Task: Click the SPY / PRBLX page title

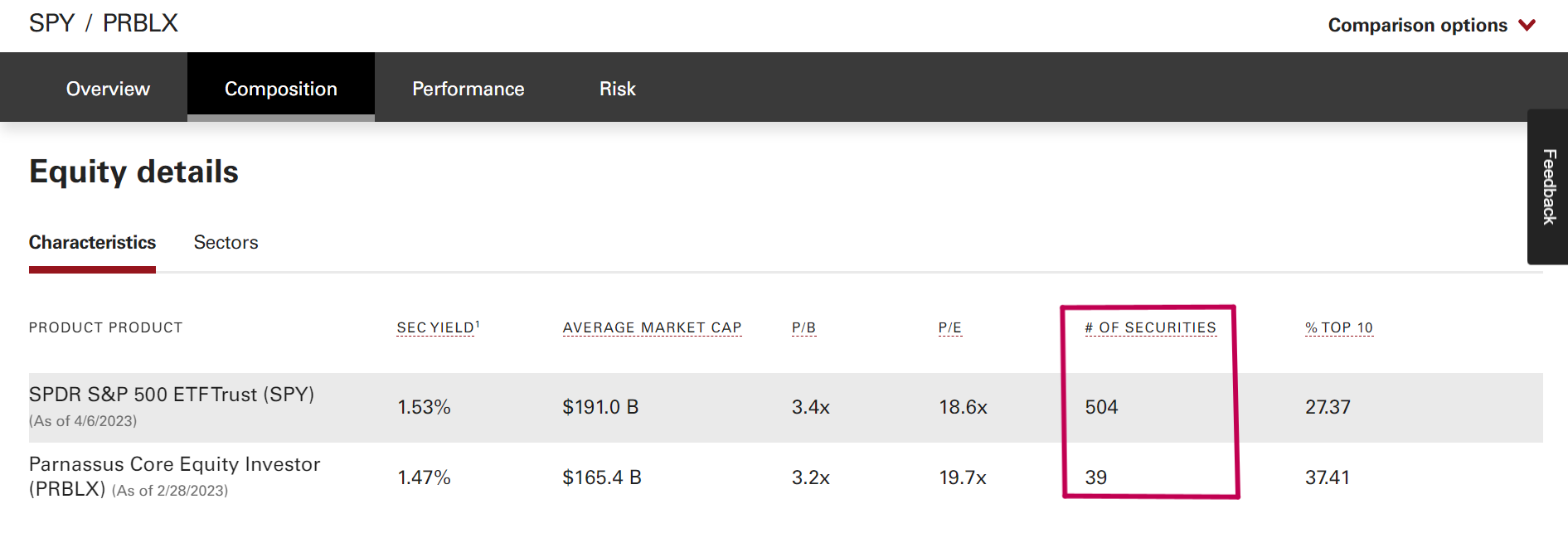Action: pos(104,23)
